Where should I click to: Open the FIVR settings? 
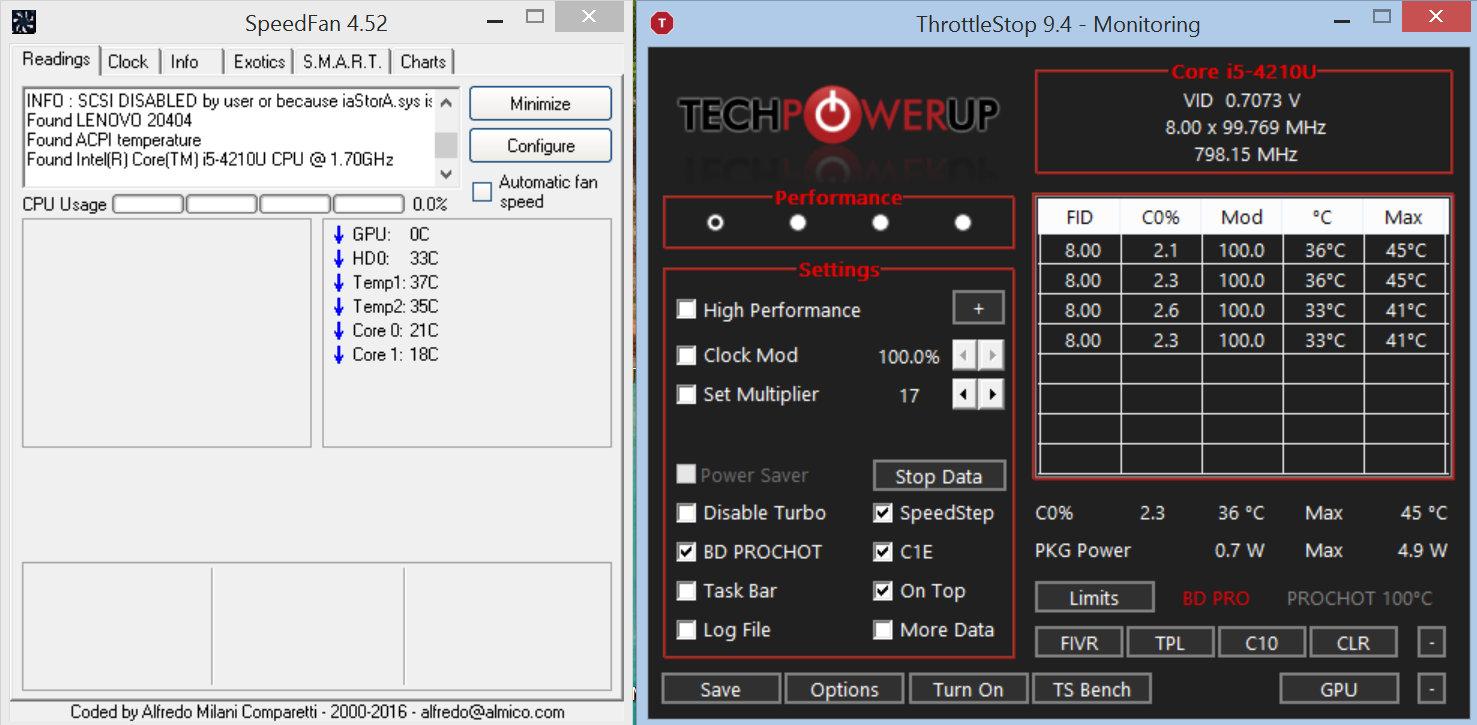[x=1080, y=642]
